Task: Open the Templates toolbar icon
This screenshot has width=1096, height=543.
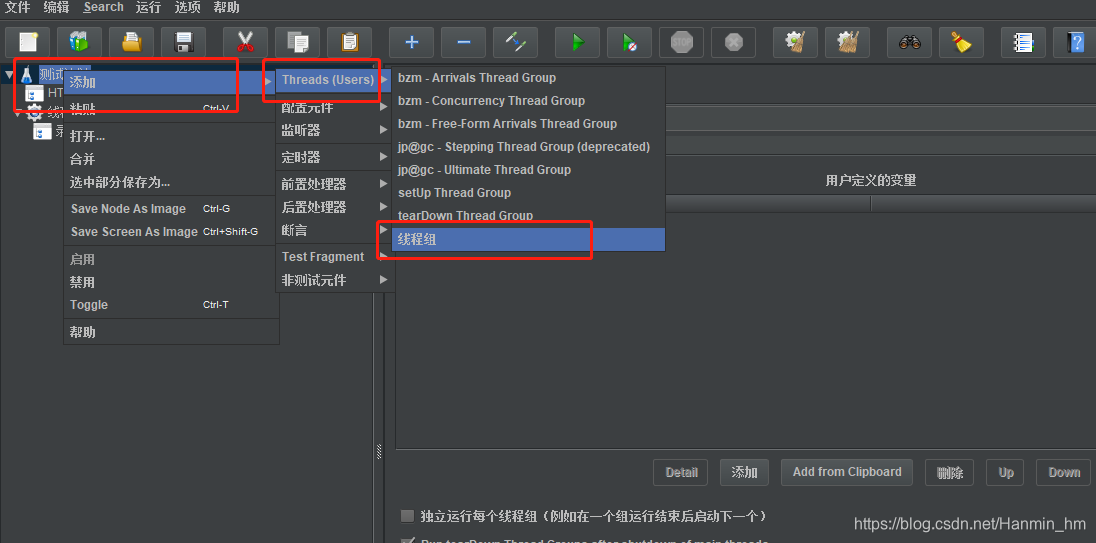Action: click(x=80, y=43)
